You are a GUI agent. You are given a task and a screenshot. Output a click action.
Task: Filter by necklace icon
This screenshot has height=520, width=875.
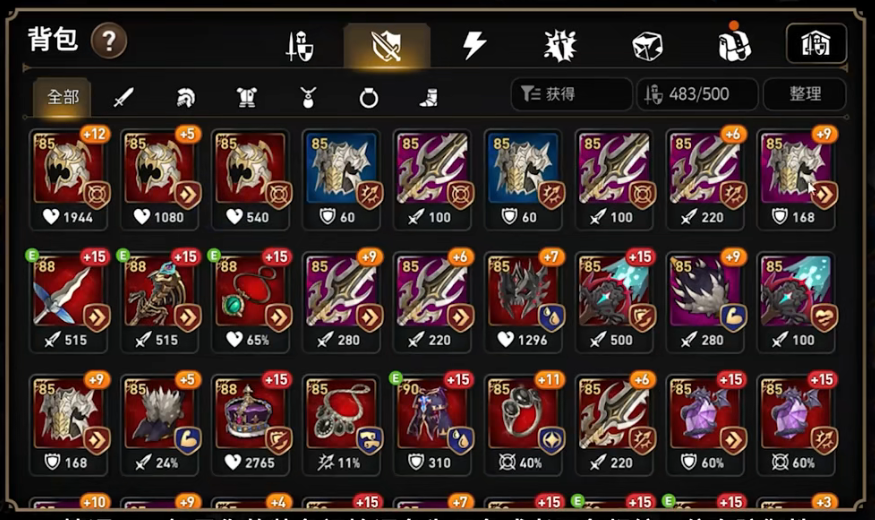[308, 98]
